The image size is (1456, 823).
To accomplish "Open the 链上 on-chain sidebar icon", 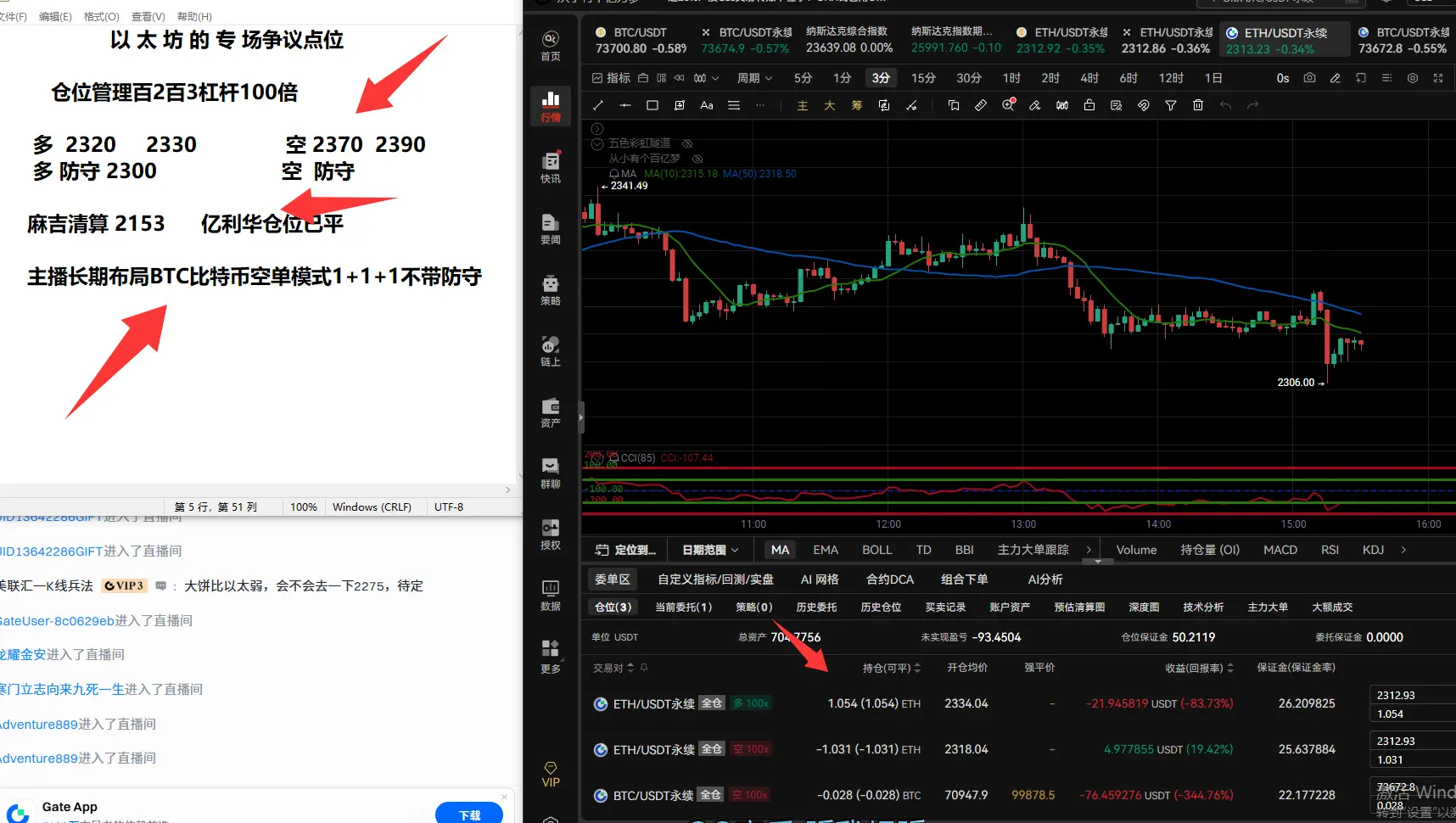I will (x=551, y=351).
